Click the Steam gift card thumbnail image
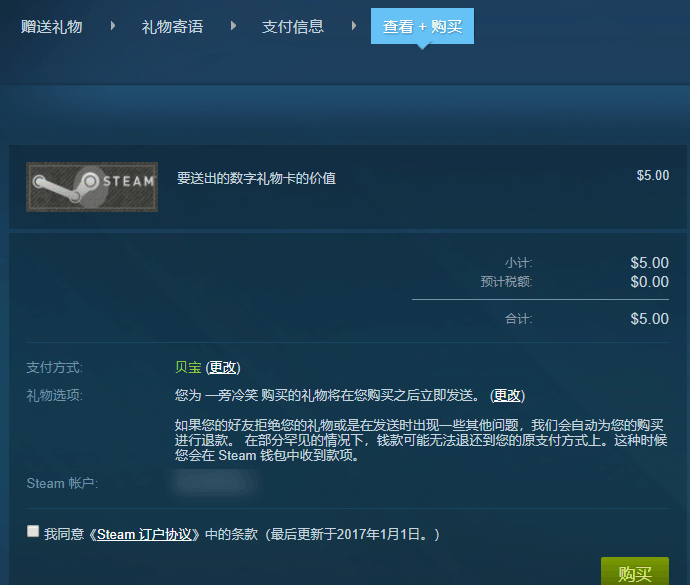Image resolution: width=690 pixels, height=585 pixels. tap(92, 187)
